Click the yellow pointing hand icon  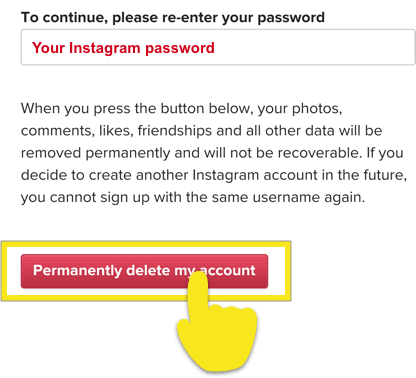click(217, 322)
